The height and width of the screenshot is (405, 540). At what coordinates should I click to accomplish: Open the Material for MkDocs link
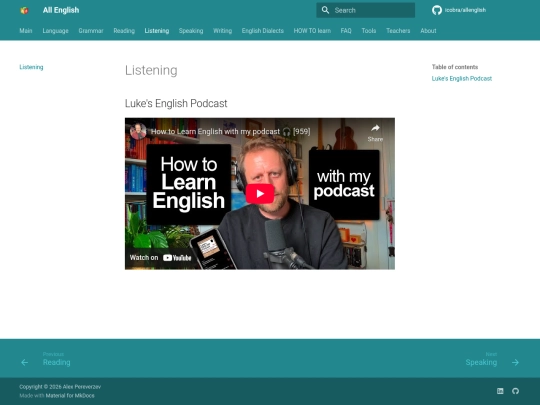(x=70, y=396)
